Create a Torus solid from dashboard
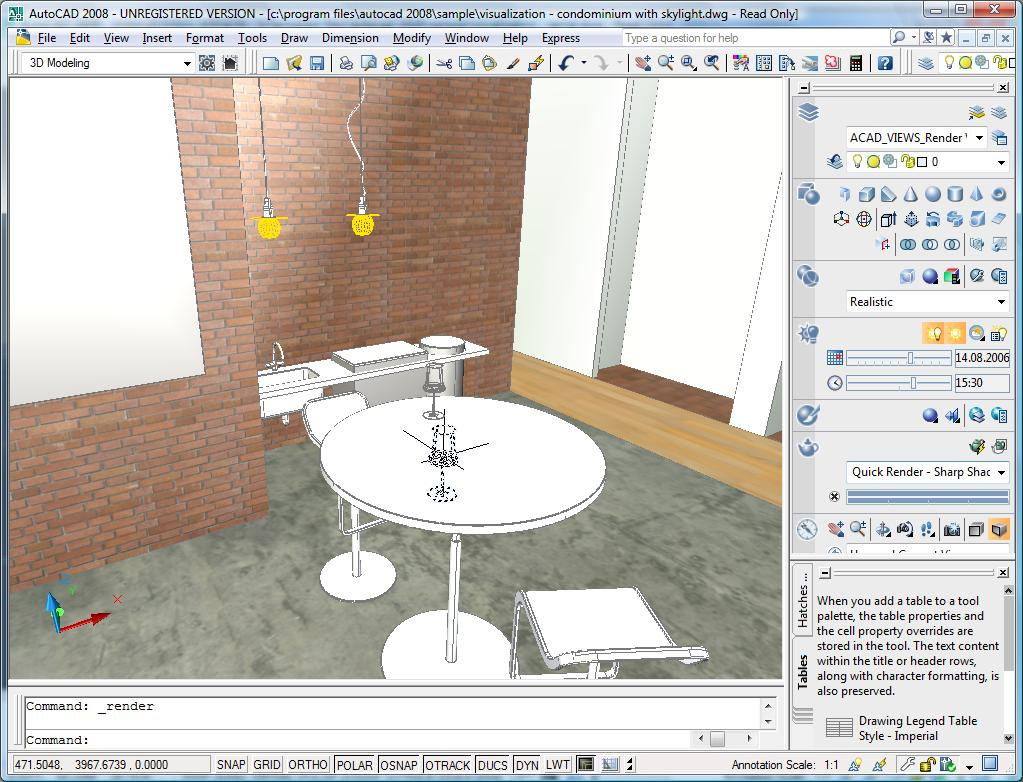This screenshot has width=1023, height=782. pos(998,194)
